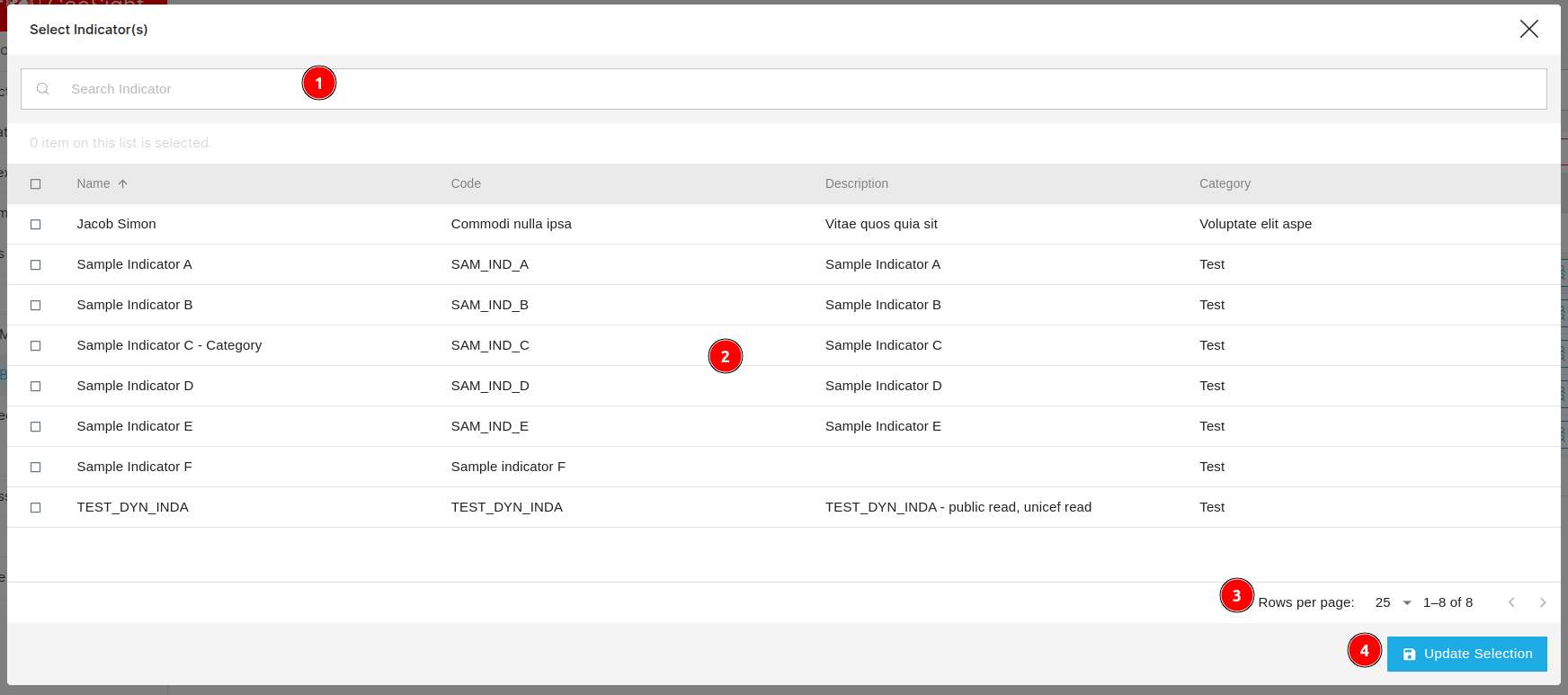Toggle the select-all header checkbox
Screen dimensions: 1568x695
[x=36, y=183]
